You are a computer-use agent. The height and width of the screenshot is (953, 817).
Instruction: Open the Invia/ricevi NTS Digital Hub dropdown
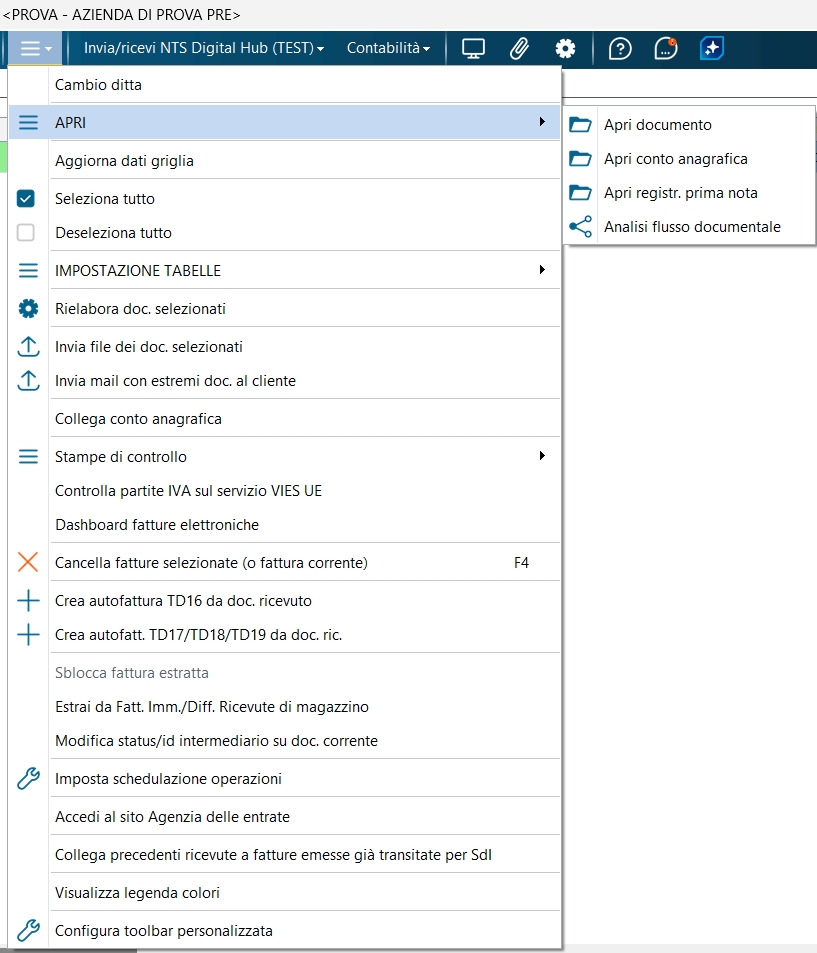pos(204,48)
